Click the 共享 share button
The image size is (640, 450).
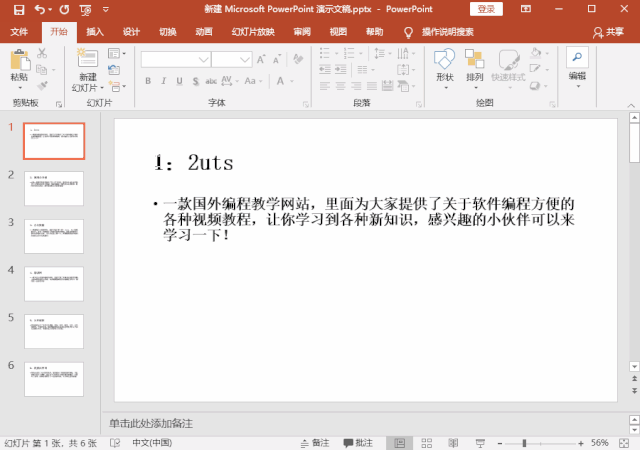[x=609, y=32]
